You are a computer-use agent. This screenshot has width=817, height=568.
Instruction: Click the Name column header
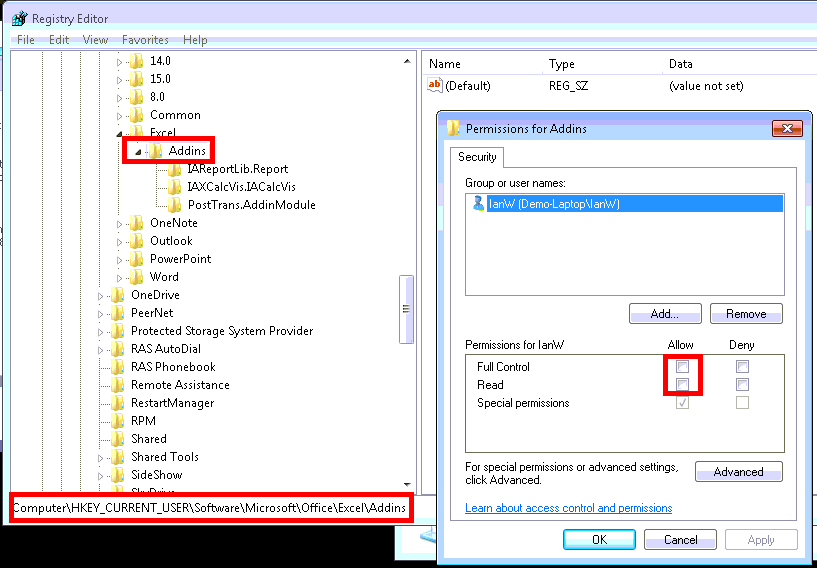pos(444,64)
